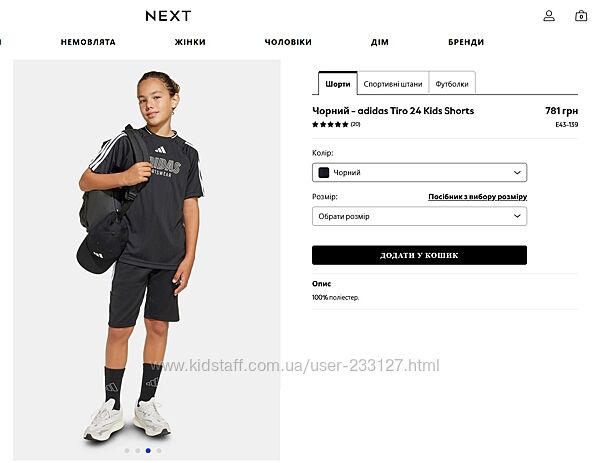The image size is (600, 463).
Task: Click chevron arrow of the color dropdown
Action: click(x=517, y=173)
